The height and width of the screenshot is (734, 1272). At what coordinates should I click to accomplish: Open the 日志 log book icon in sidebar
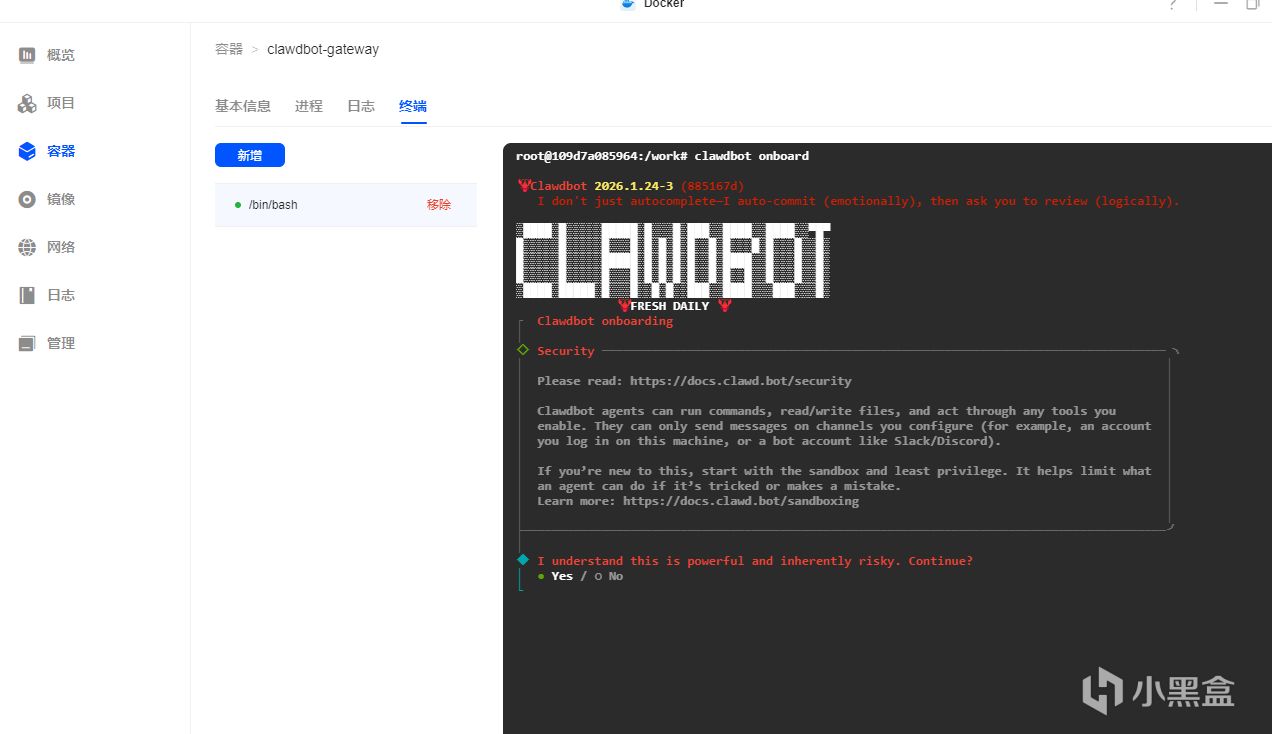[27, 295]
